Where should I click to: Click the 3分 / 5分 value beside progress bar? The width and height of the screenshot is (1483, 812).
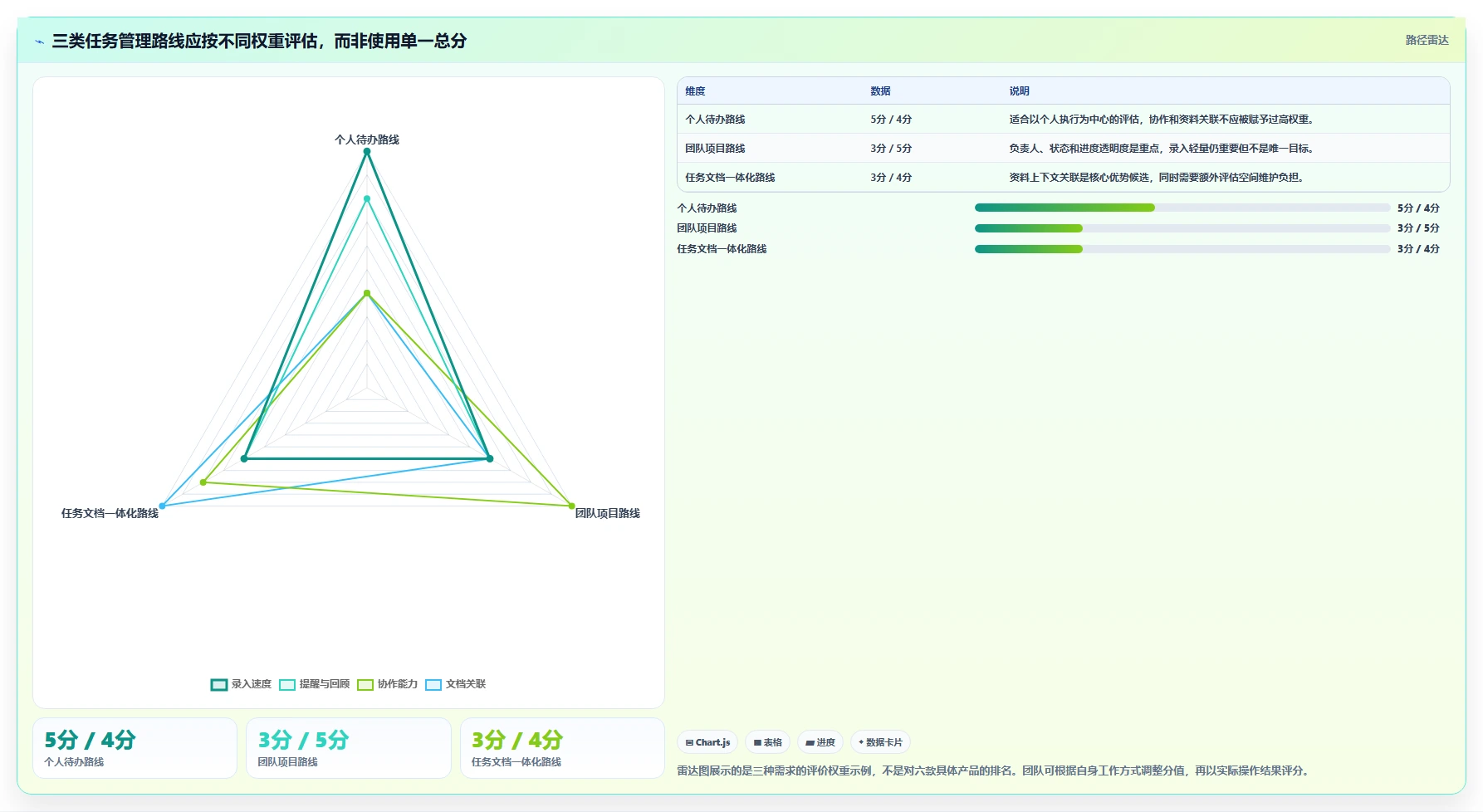click(x=1418, y=227)
